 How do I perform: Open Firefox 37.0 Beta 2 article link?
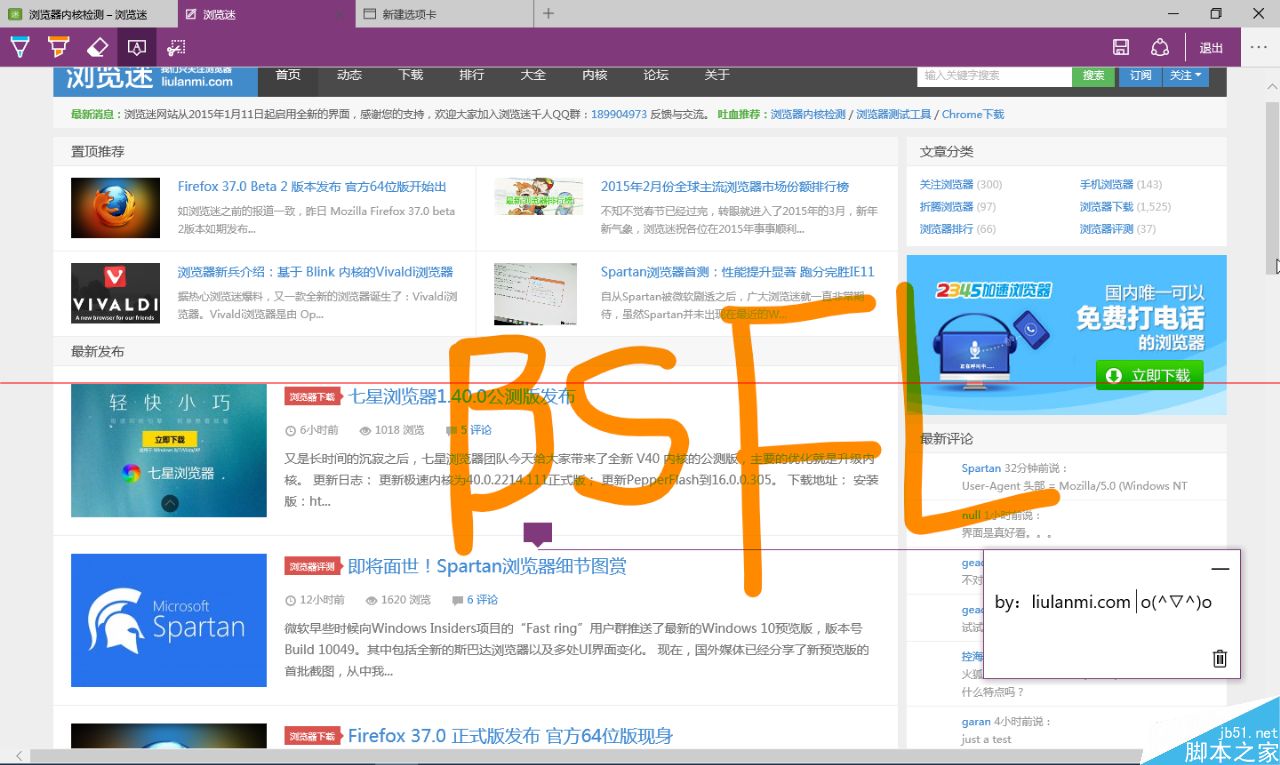click(312, 187)
